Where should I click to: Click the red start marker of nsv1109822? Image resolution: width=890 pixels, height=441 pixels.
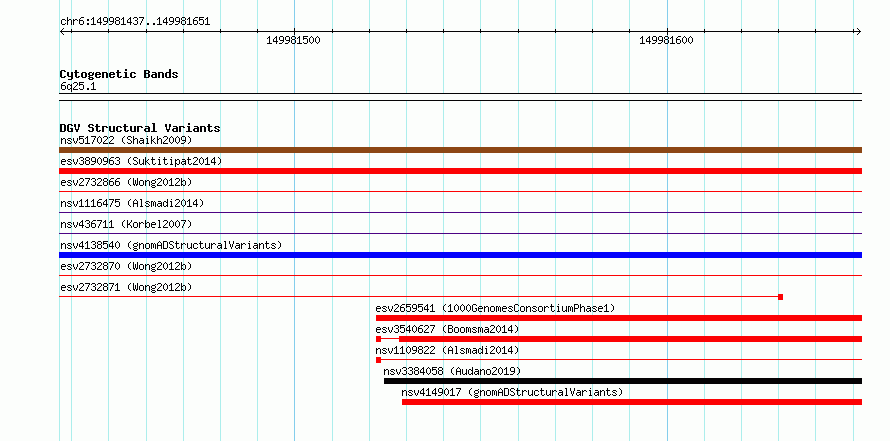(x=379, y=360)
